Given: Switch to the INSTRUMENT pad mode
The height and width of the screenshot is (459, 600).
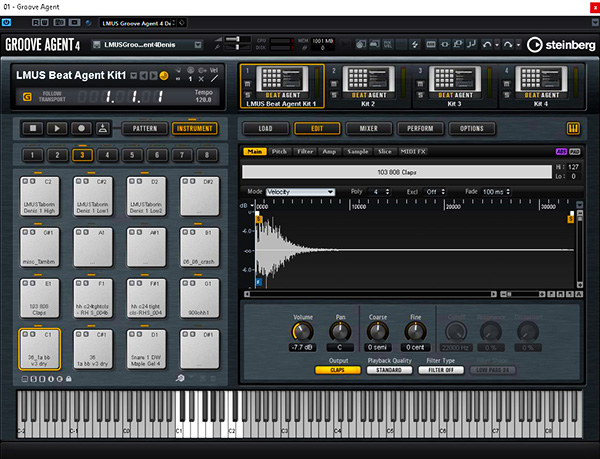Looking at the screenshot, I should (x=194, y=129).
